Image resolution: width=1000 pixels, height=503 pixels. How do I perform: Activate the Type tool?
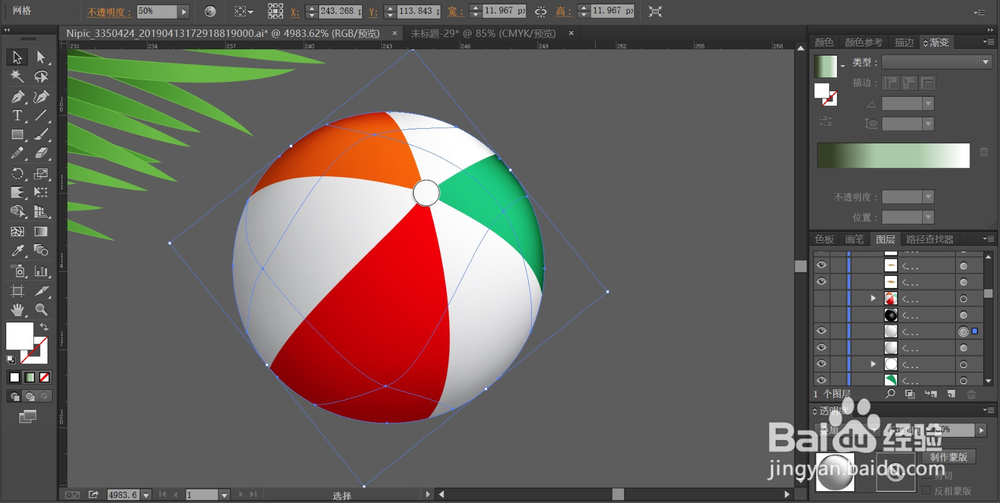(17, 115)
